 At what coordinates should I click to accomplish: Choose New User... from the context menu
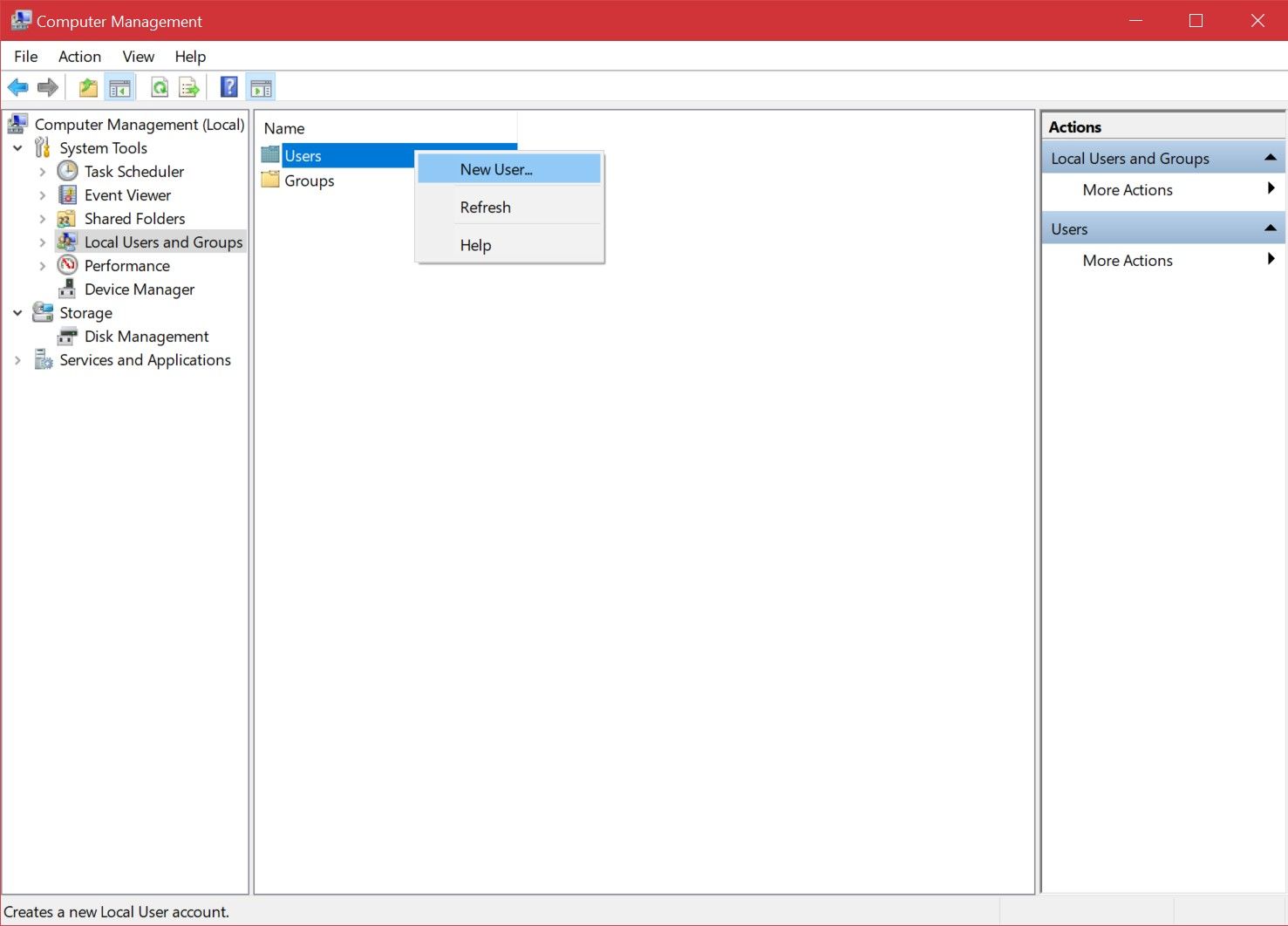pos(496,169)
